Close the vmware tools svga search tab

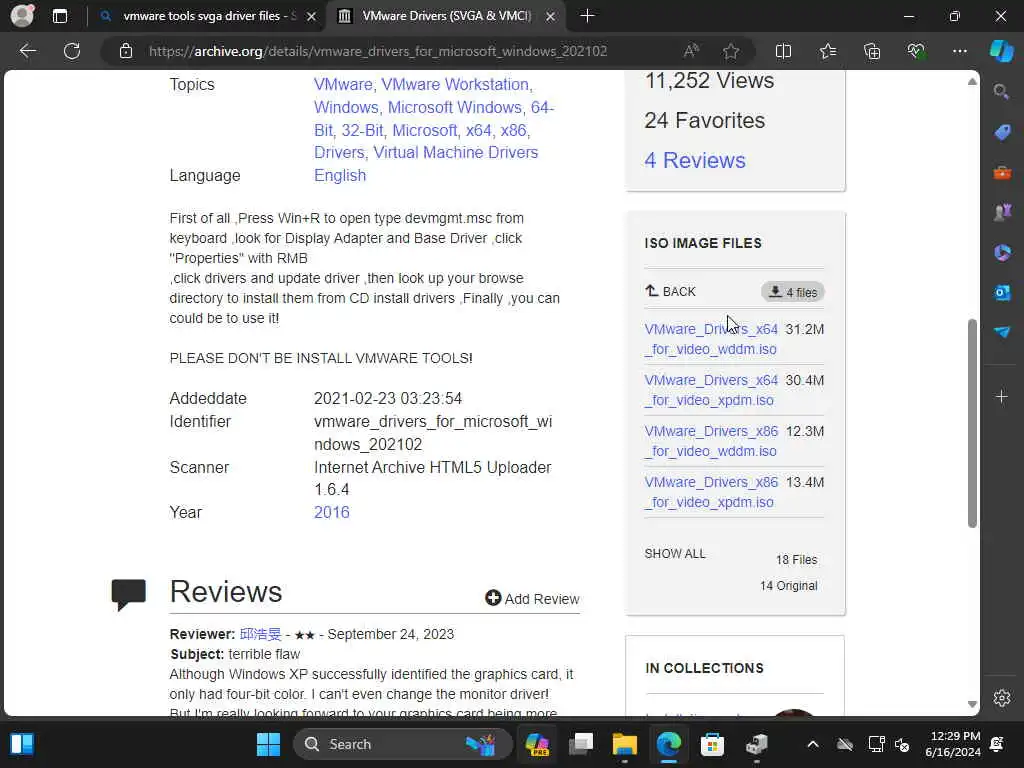coord(312,16)
